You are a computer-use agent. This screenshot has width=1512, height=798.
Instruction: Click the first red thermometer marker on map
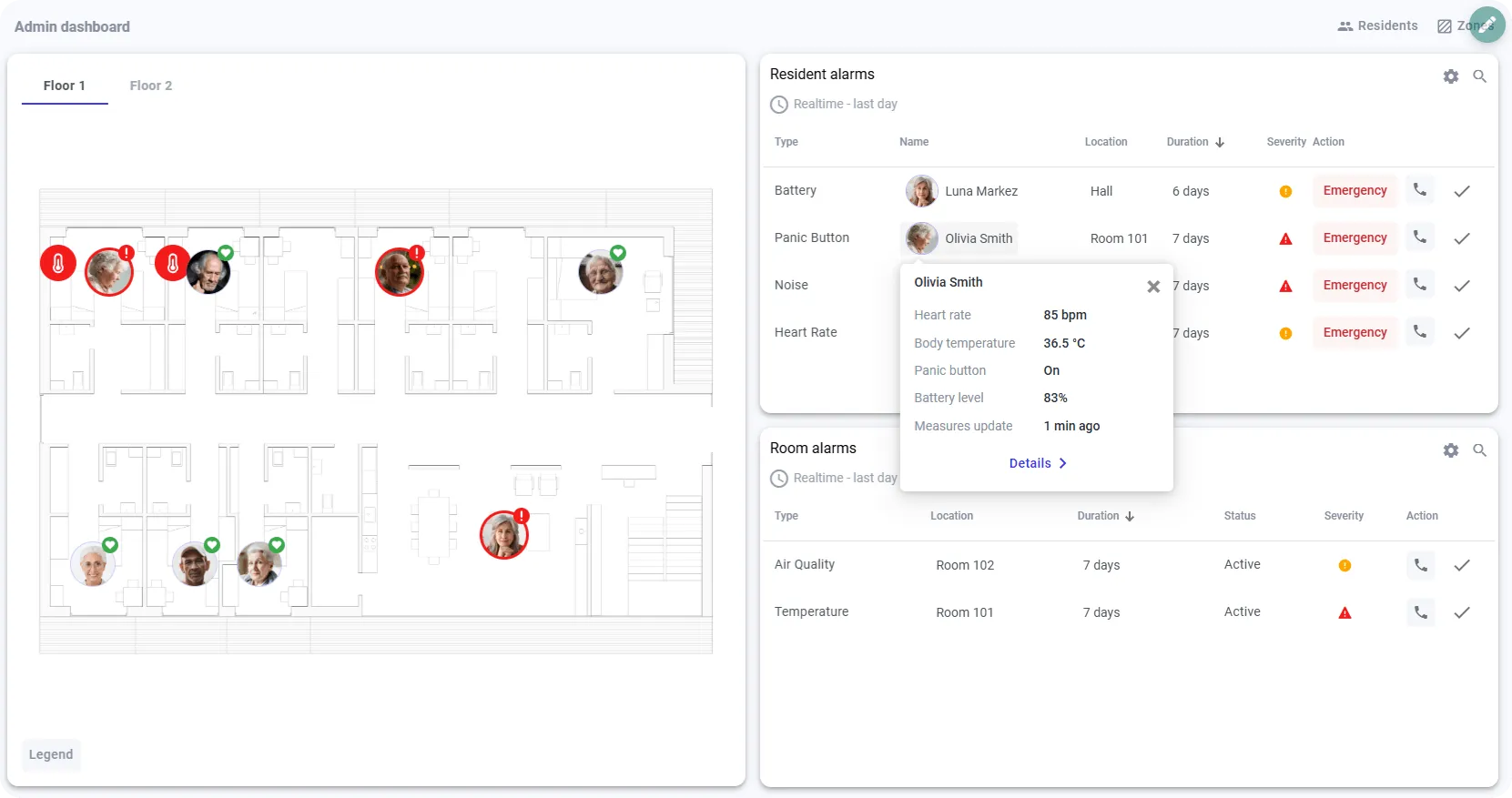click(58, 264)
